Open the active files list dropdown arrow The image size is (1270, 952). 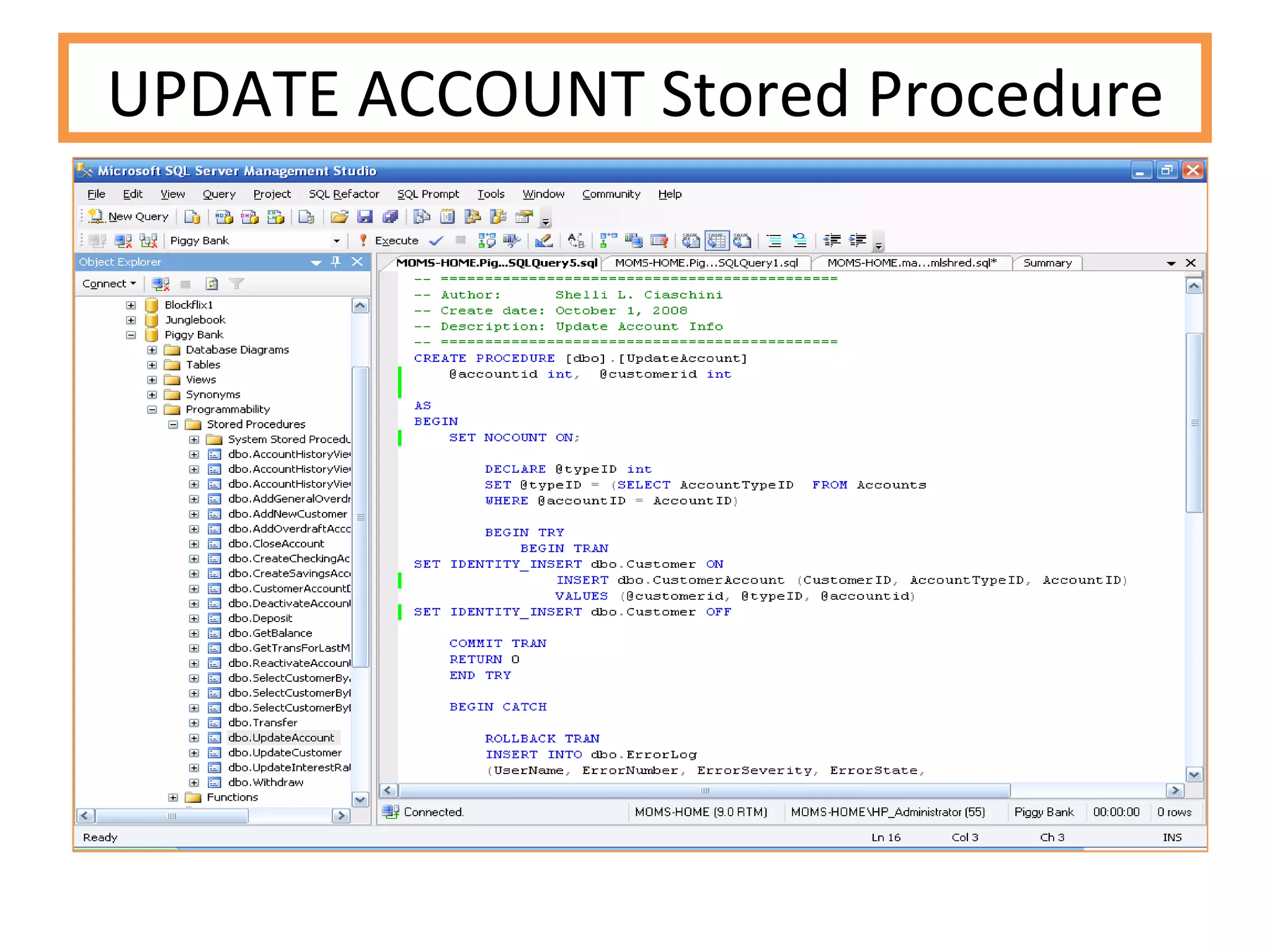coord(1171,263)
